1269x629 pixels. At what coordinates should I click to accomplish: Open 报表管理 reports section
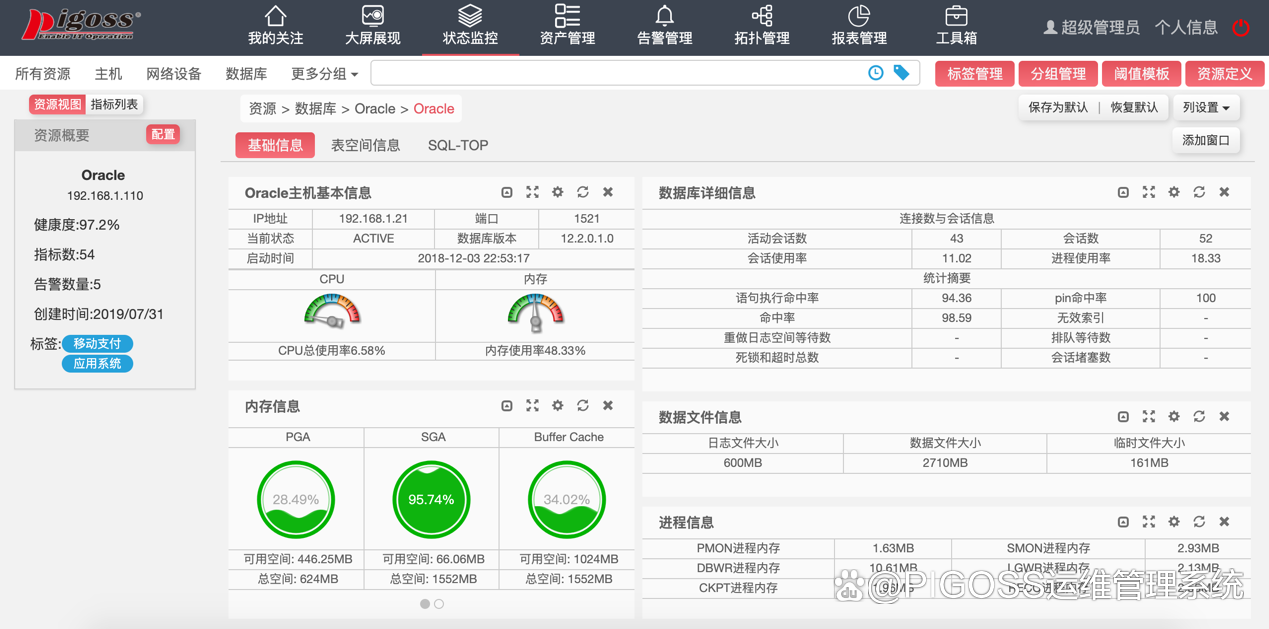pos(859,26)
